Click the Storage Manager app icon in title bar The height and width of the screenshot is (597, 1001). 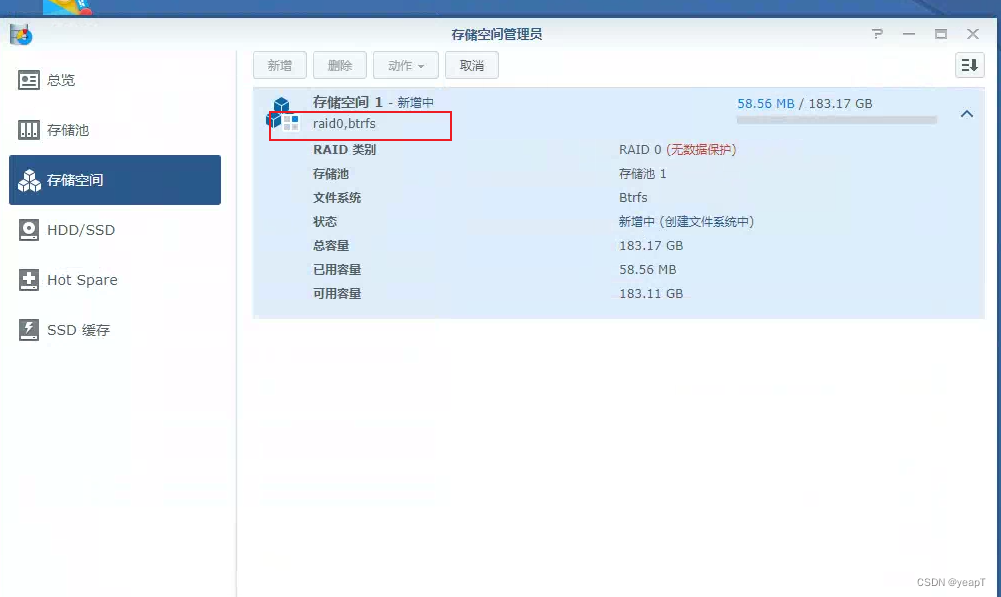pos(21,34)
